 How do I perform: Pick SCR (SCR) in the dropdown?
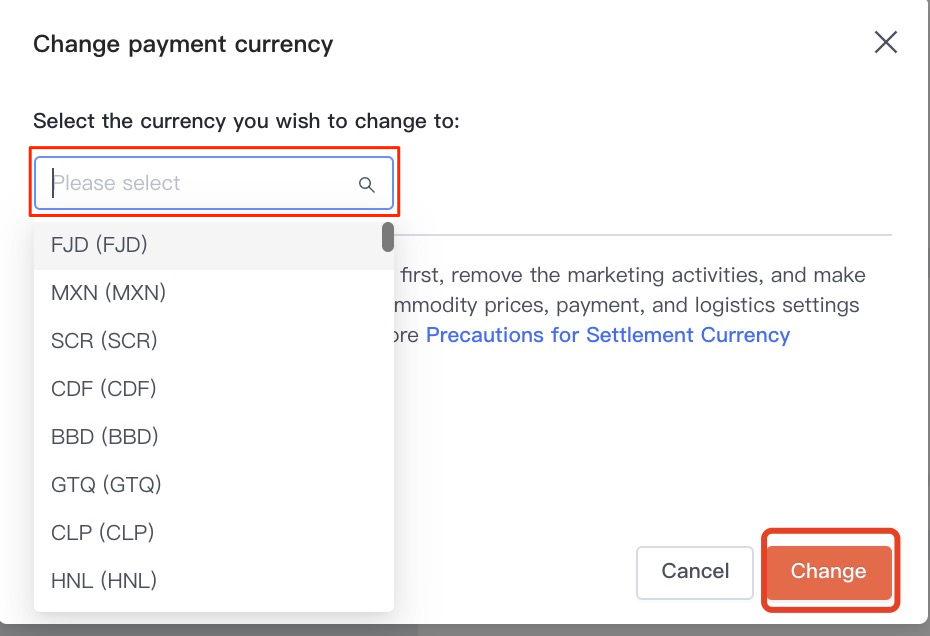click(x=104, y=341)
